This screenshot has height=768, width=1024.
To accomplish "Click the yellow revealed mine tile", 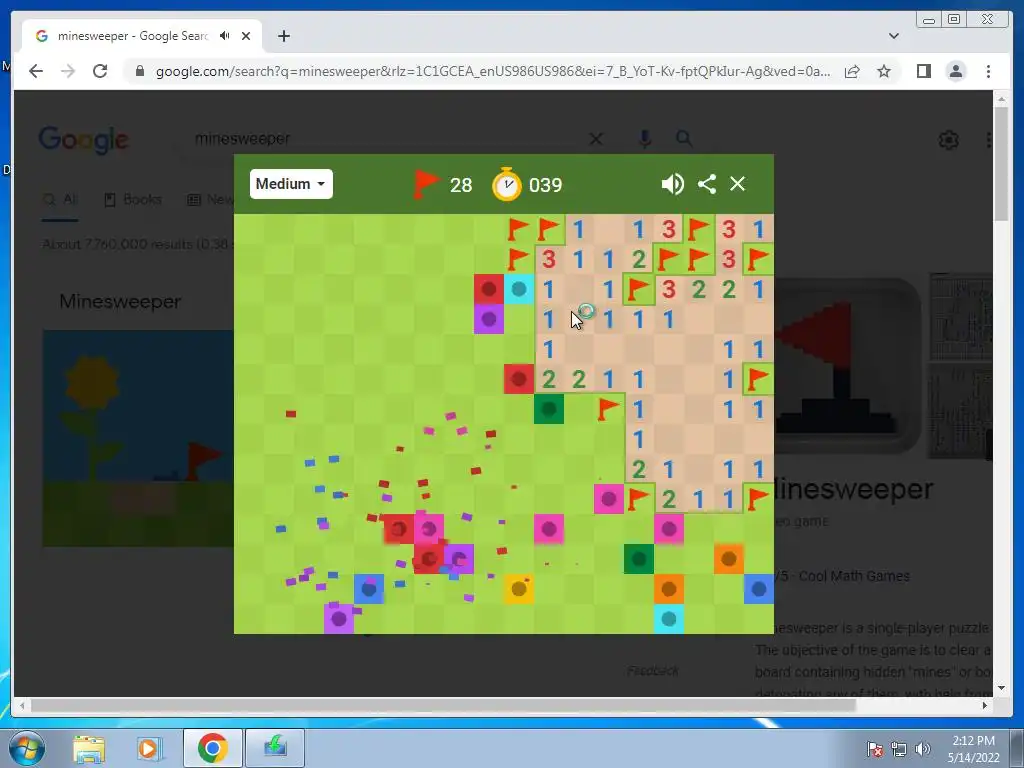I will tap(519, 589).
